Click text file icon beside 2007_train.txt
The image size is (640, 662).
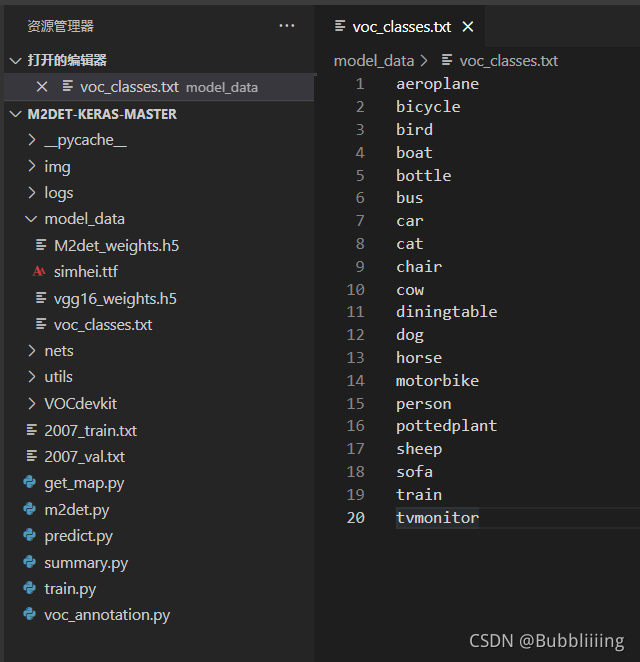(30, 431)
